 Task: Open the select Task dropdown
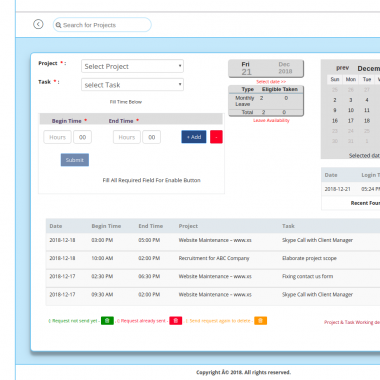pyautogui.click(x=132, y=85)
